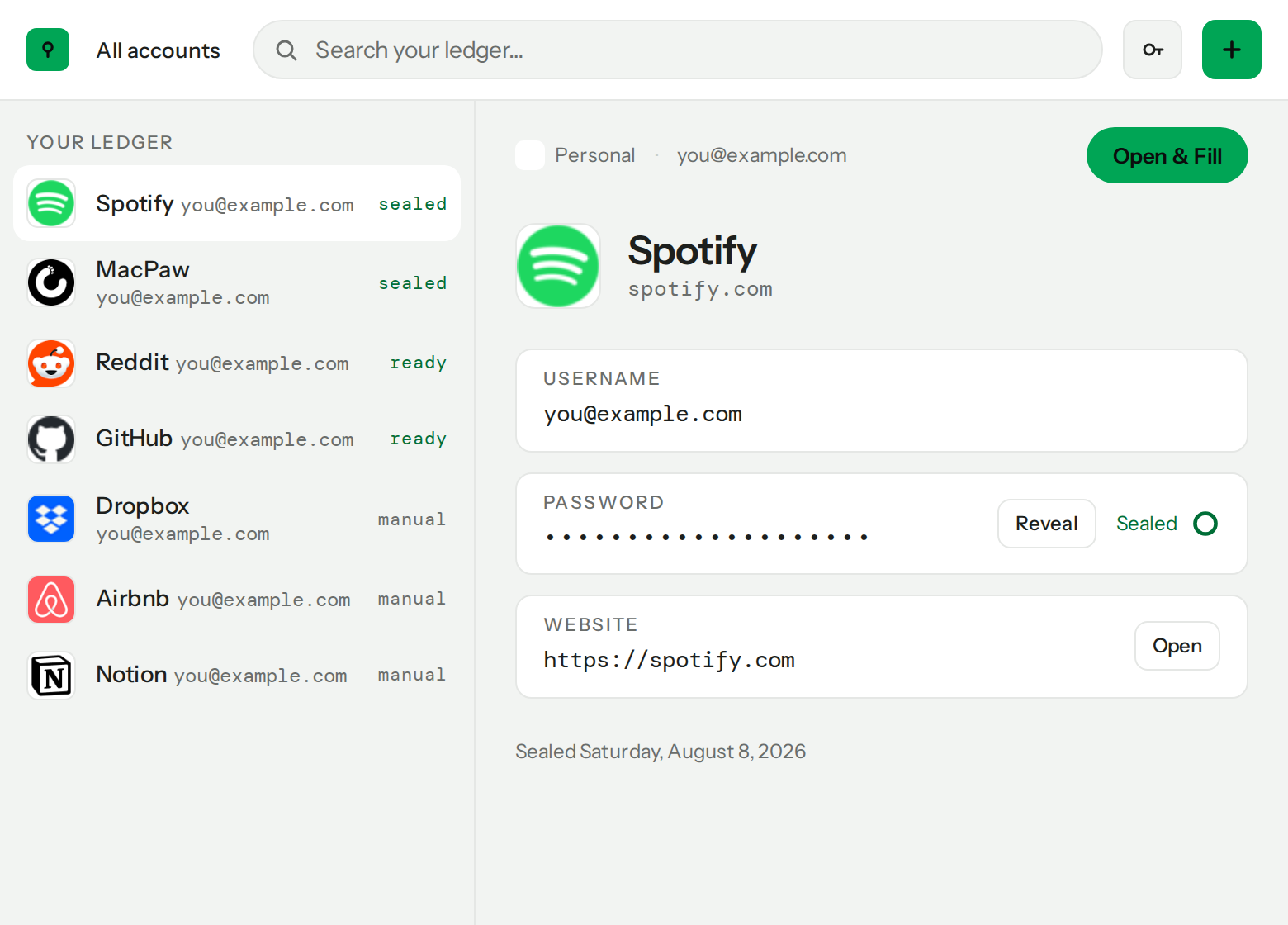Select the Notion ledger entry
The width and height of the screenshot is (1288, 925).
point(237,676)
